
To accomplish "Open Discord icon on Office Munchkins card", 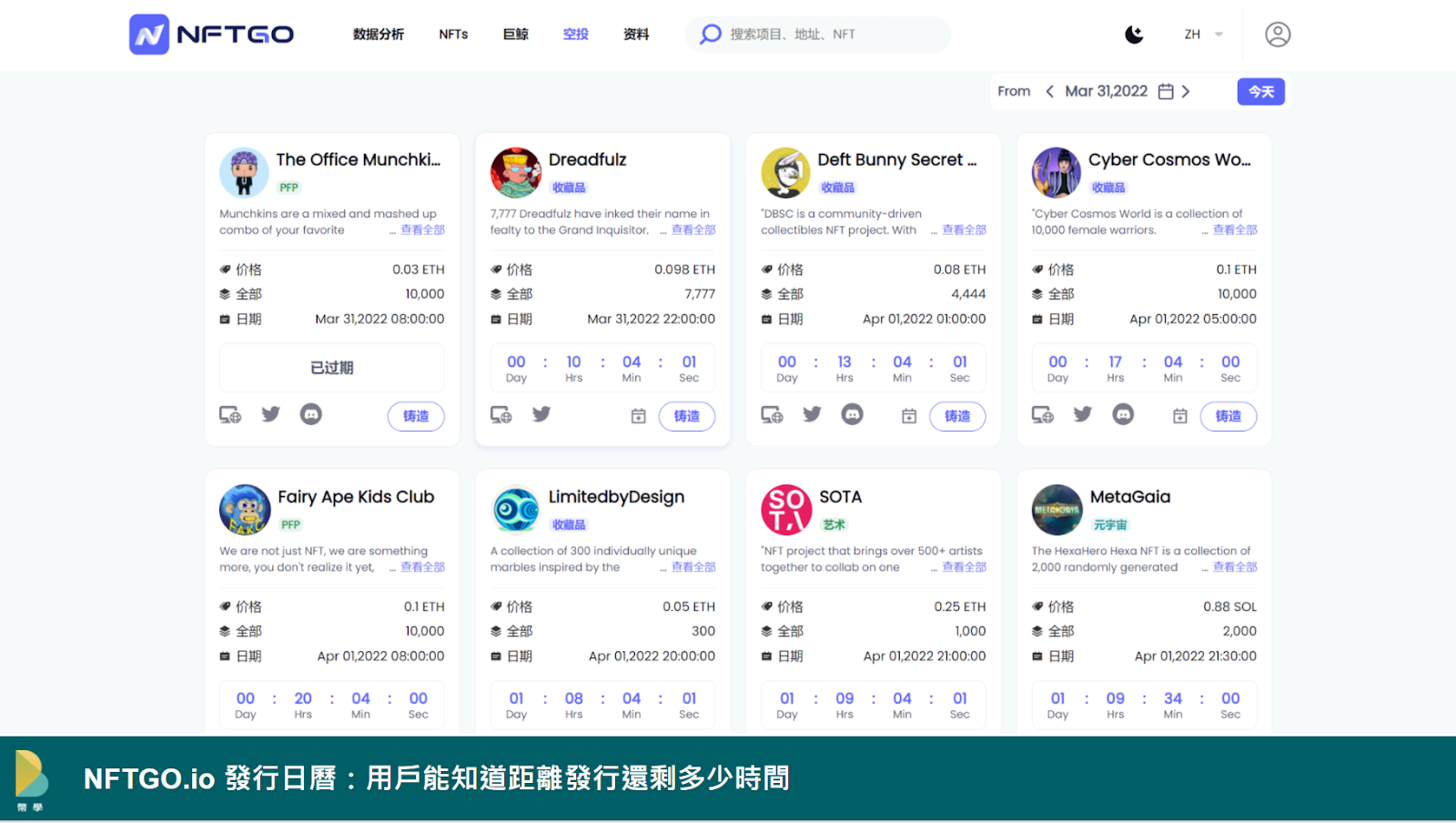I will 311,414.
